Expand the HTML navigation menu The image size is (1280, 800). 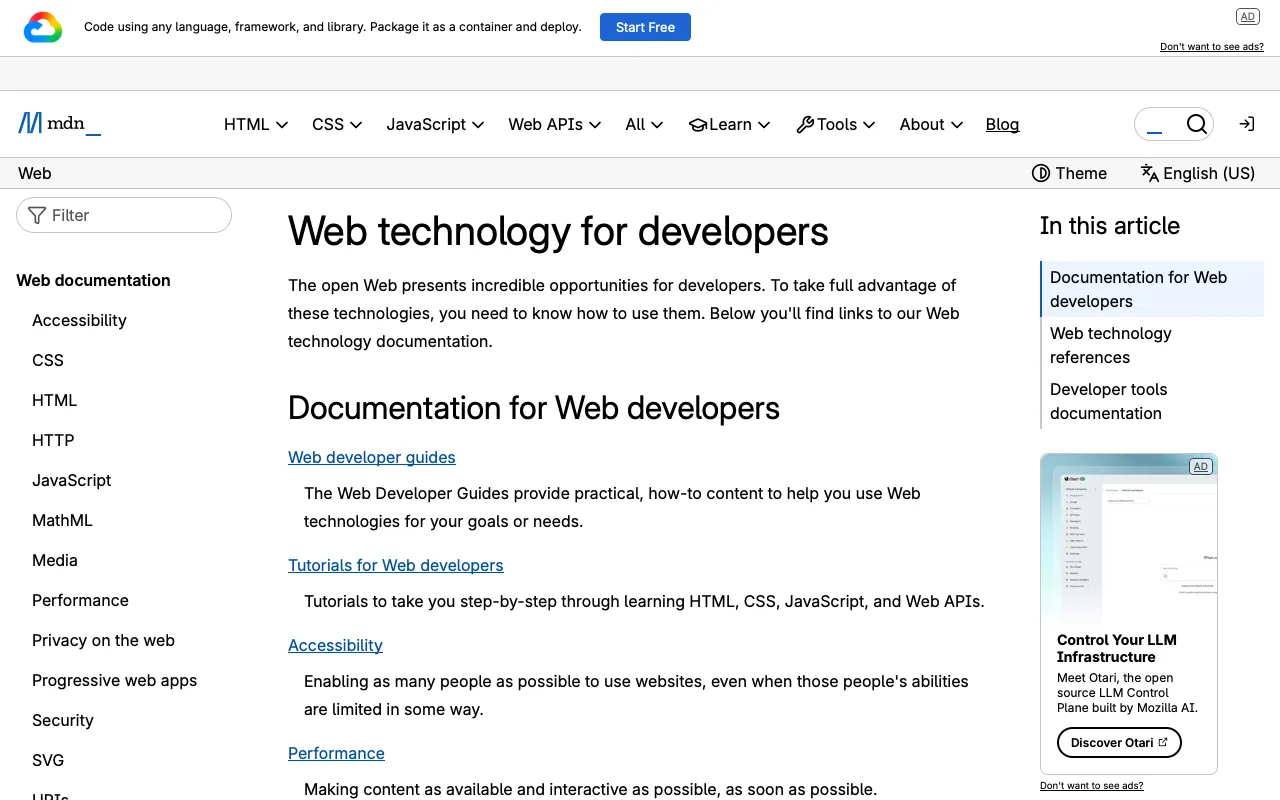tap(256, 124)
